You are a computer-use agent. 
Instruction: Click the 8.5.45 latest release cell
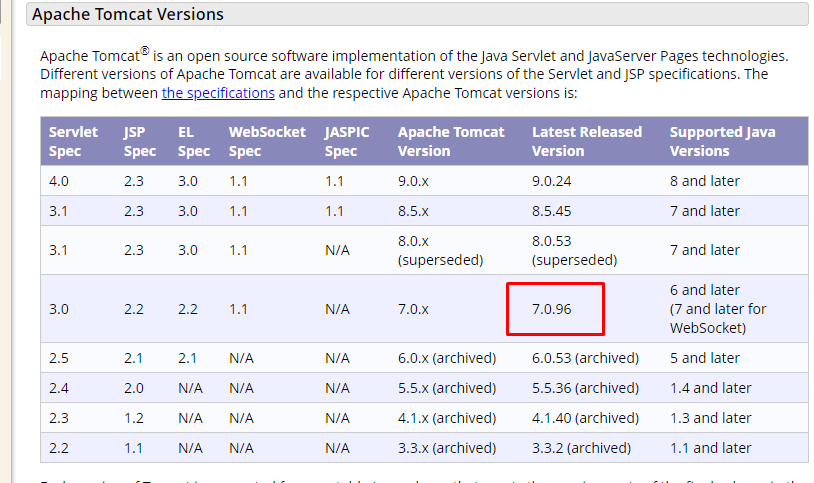[x=551, y=211]
